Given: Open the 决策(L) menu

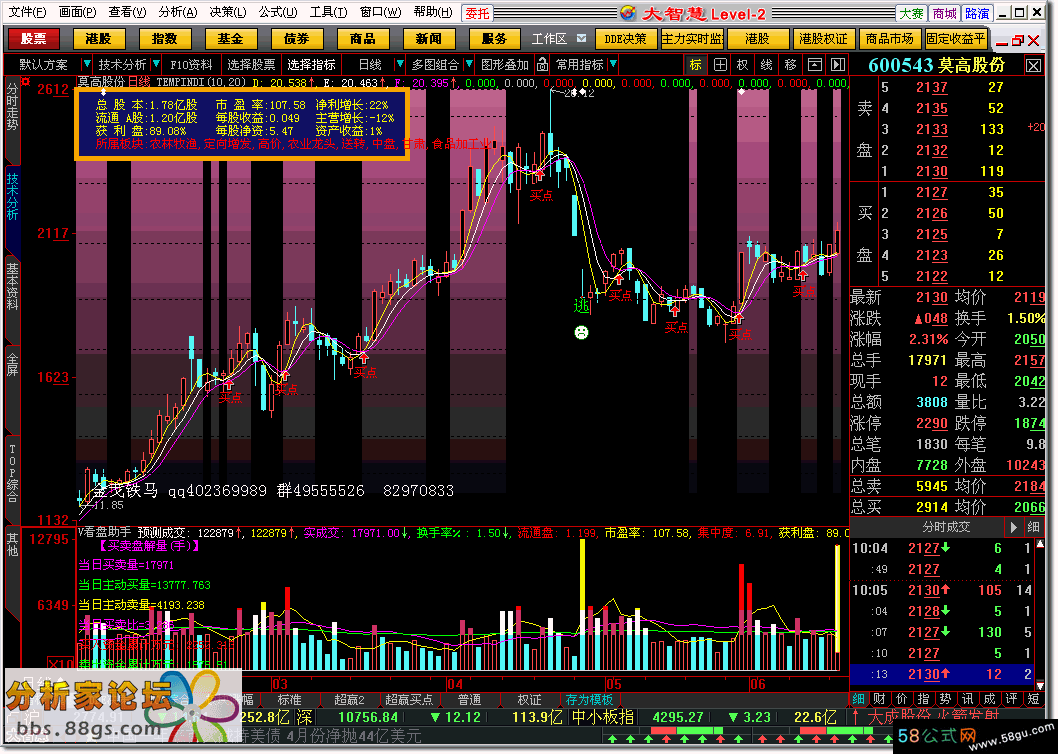Looking at the screenshot, I should pyautogui.click(x=227, y=12).
